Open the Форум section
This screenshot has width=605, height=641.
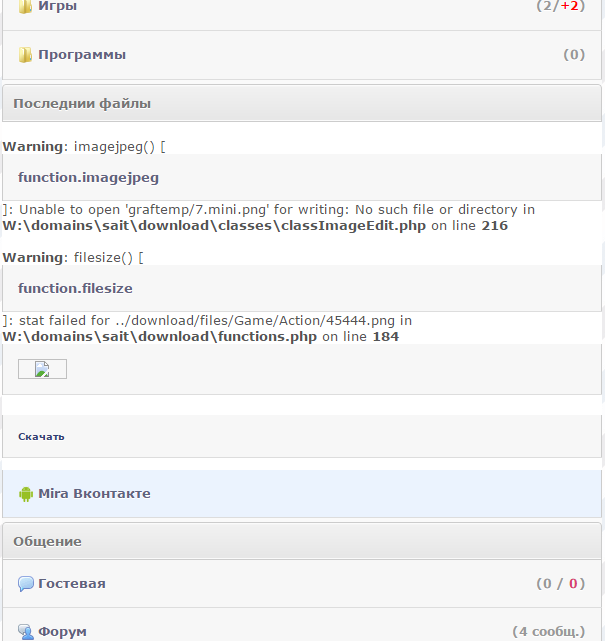point(62,631)
